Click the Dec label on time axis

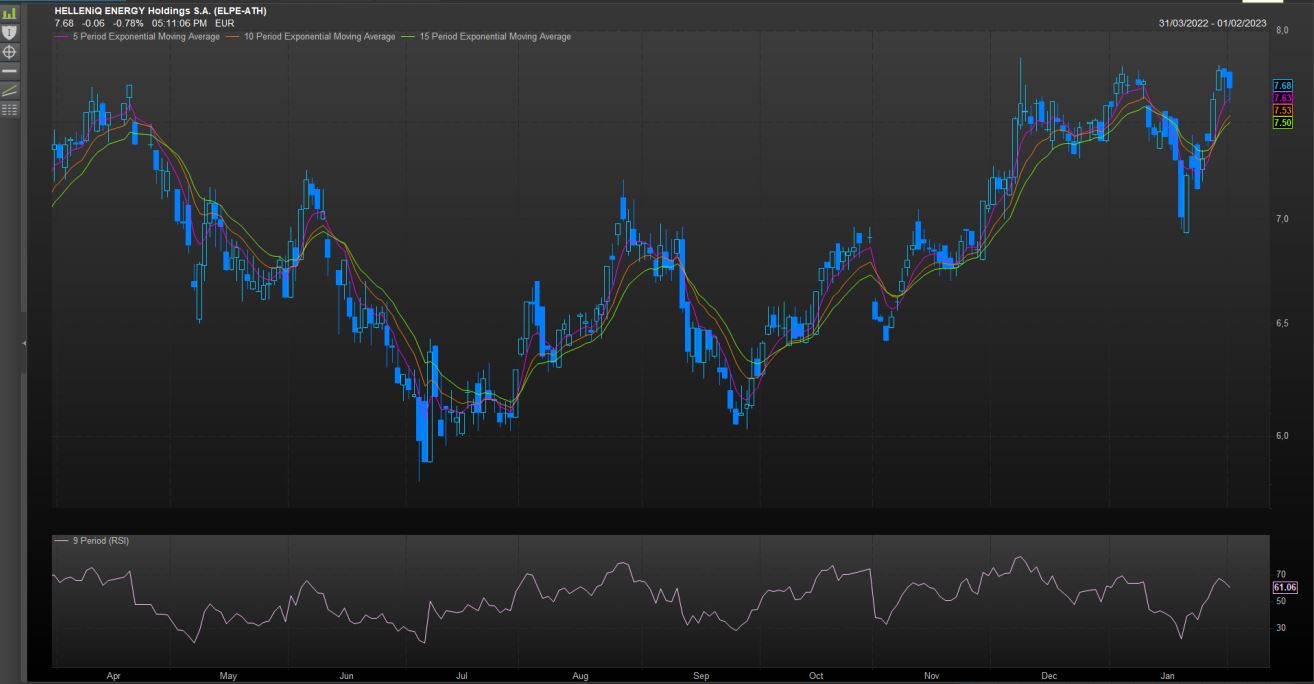[1048, 676]
